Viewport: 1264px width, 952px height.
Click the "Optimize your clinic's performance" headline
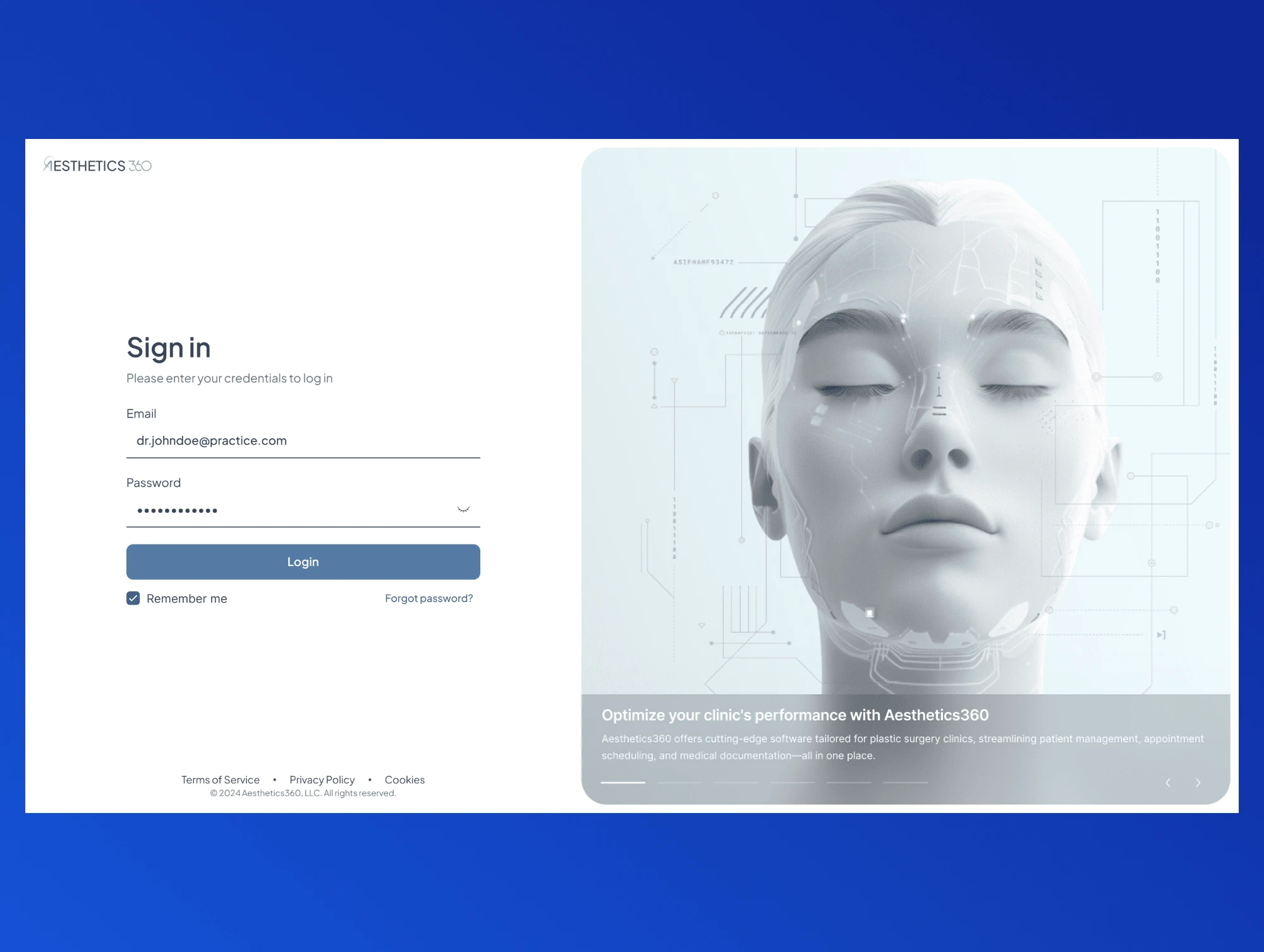click(x=795, y=715)
